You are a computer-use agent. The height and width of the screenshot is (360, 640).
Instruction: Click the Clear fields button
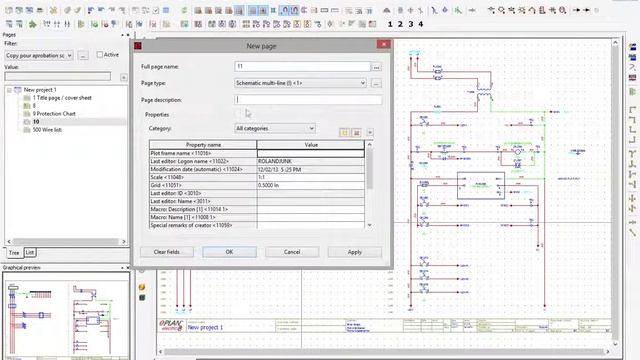point(167,252)
